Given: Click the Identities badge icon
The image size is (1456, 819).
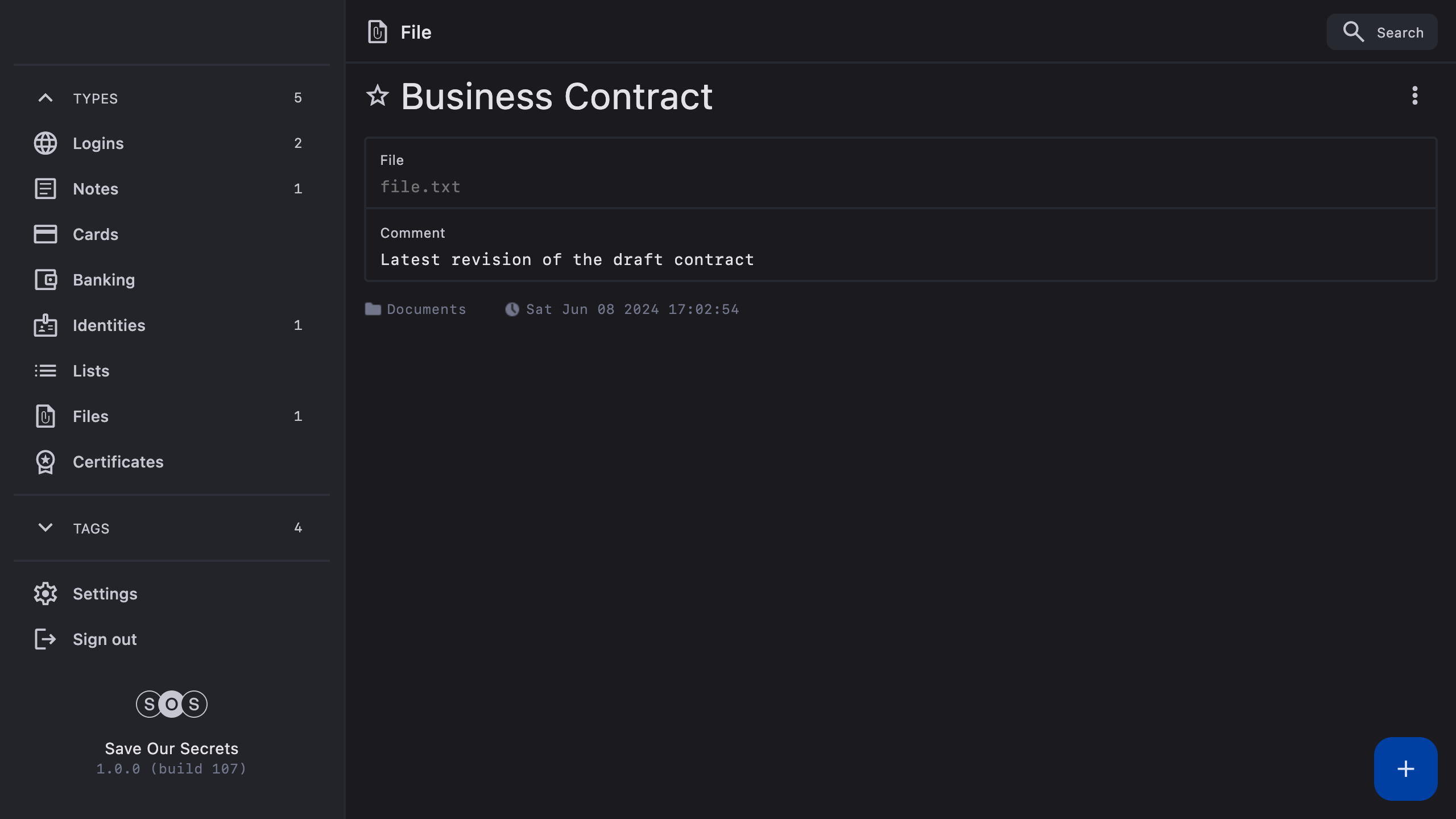Looking at the screenshot, I should [x=45, y=325].
